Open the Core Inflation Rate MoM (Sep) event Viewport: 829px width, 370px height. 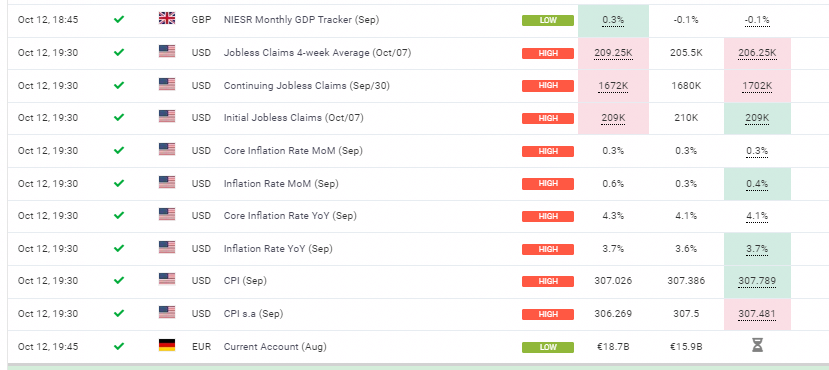point(293,151)
